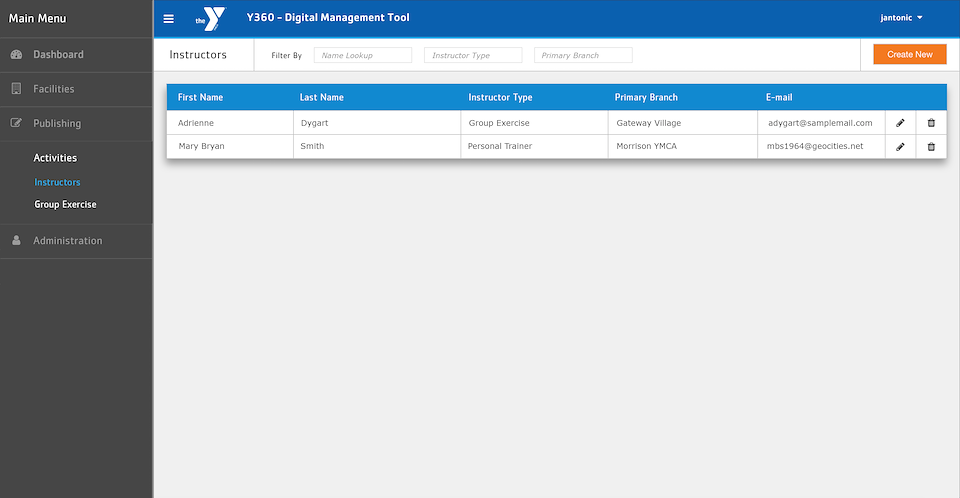Click the Main Menu heading
This screenshot has width=960, height=498.
[37, 18]
